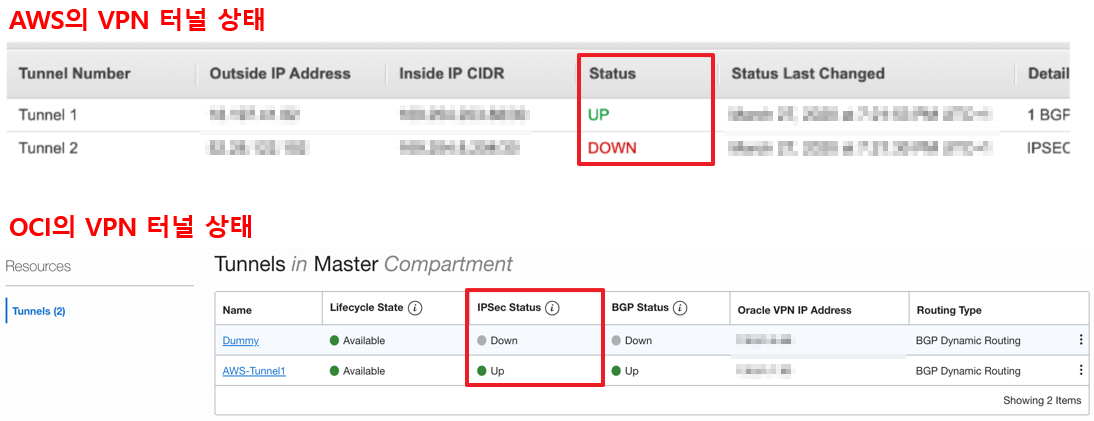Click the Oracle VPN IP Address column header

(x=795, y=310)
